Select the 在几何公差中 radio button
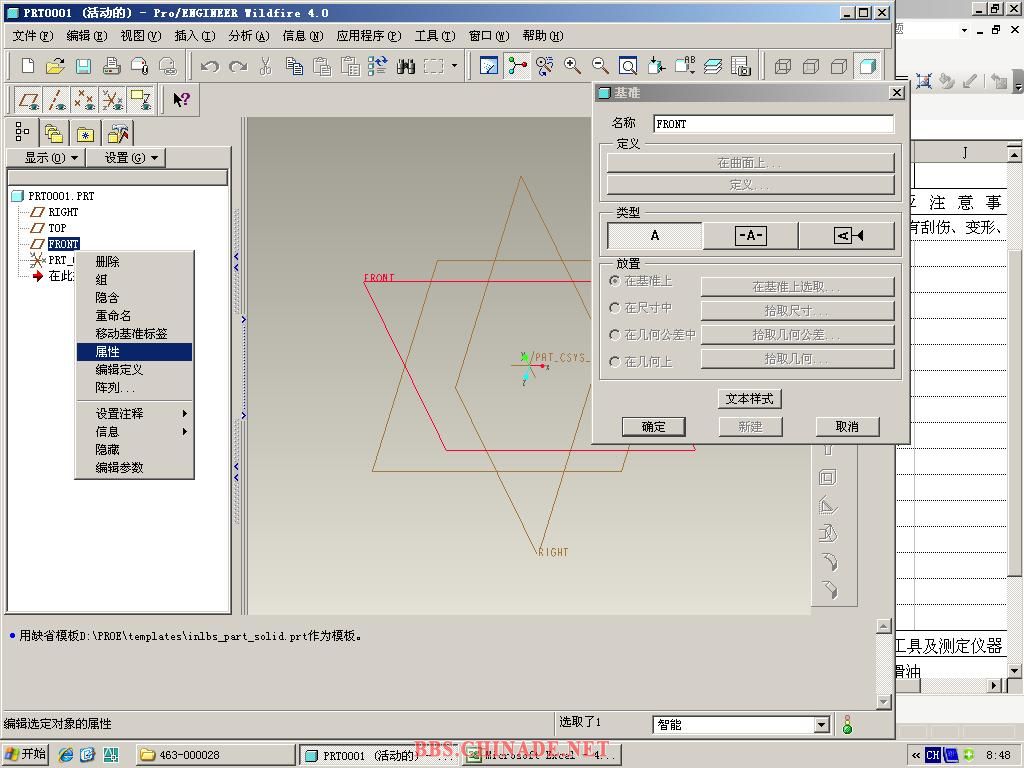This screenshot has width=1024, height=768. pyautogui.click(x=615, y=335)
